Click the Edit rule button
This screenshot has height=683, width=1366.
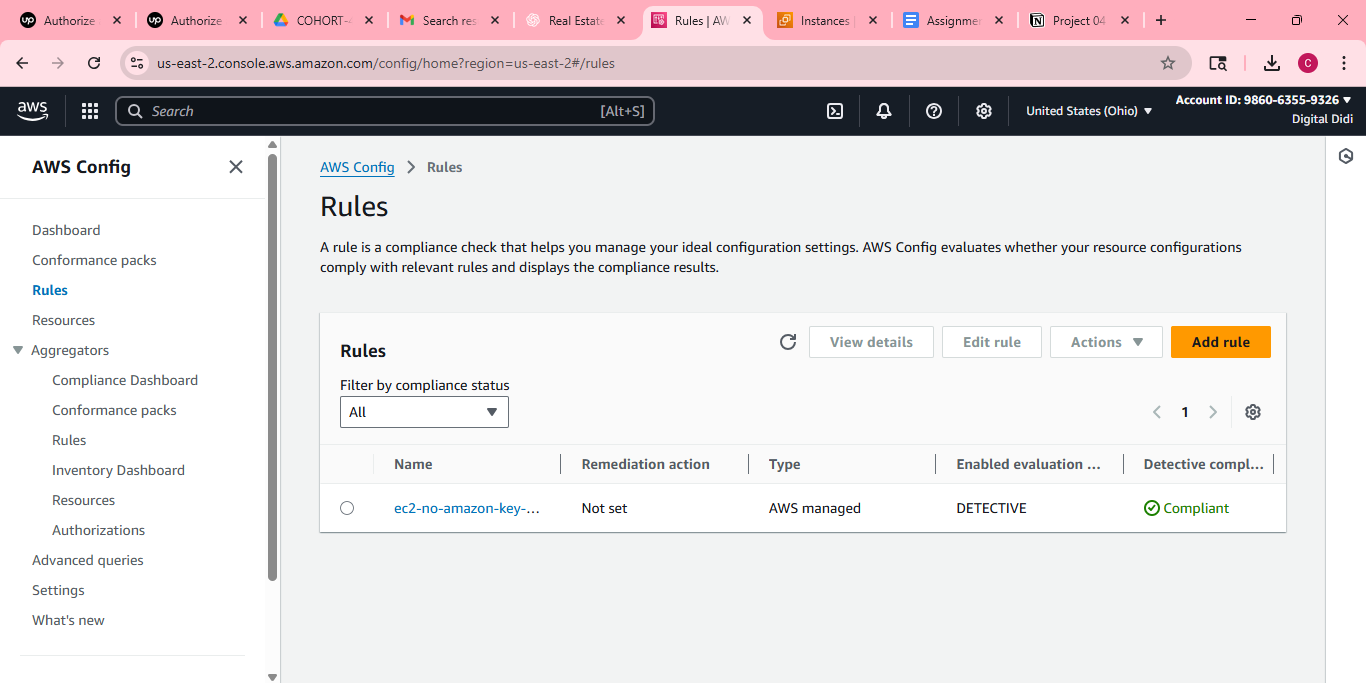point(992,342)
